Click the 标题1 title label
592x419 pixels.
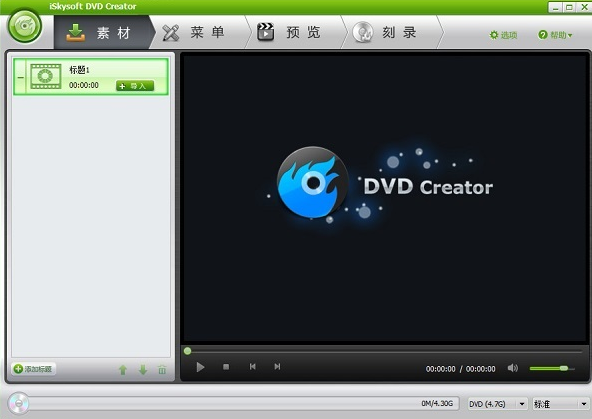point(79,70)
